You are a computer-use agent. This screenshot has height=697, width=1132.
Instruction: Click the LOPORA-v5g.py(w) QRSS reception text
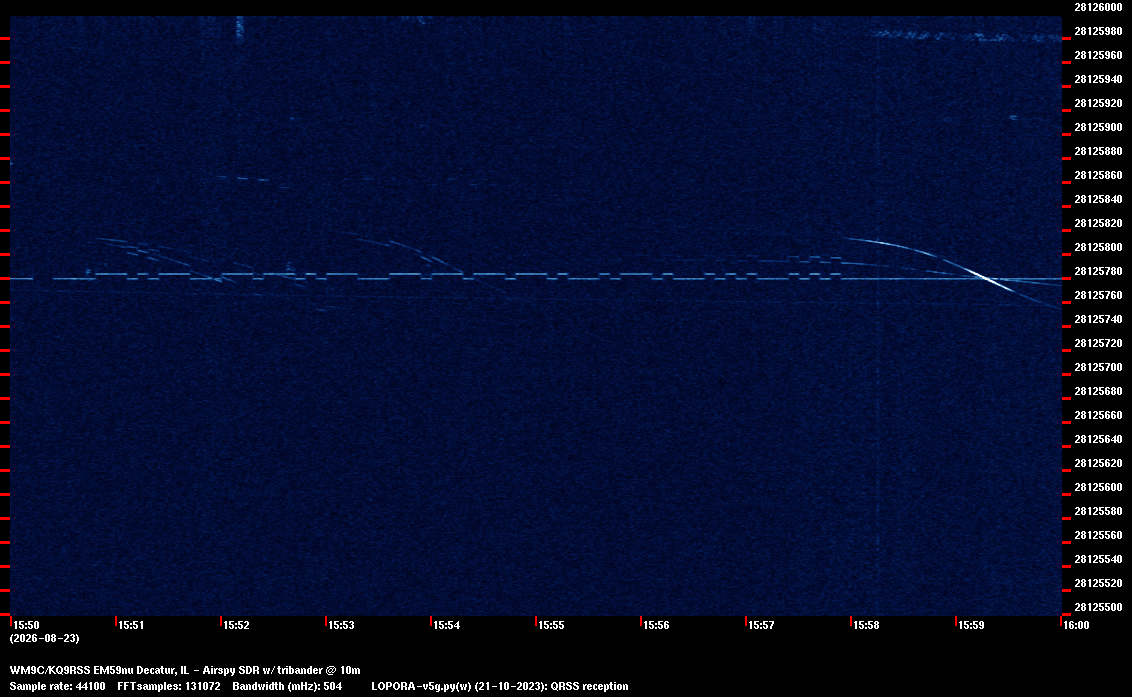pyautogui.click(x=500, y=686)
